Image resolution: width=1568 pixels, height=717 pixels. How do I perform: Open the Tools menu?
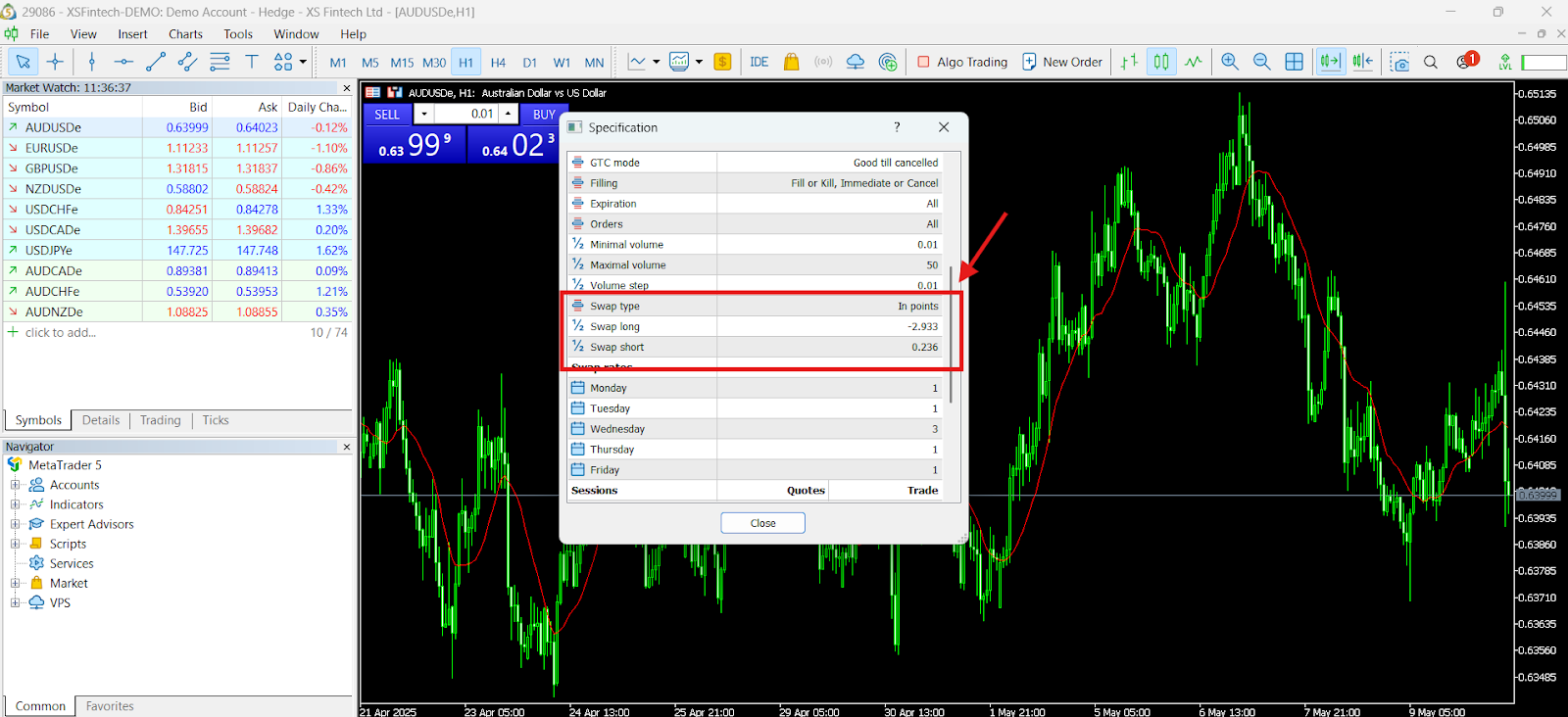click(x=238, y=33)
